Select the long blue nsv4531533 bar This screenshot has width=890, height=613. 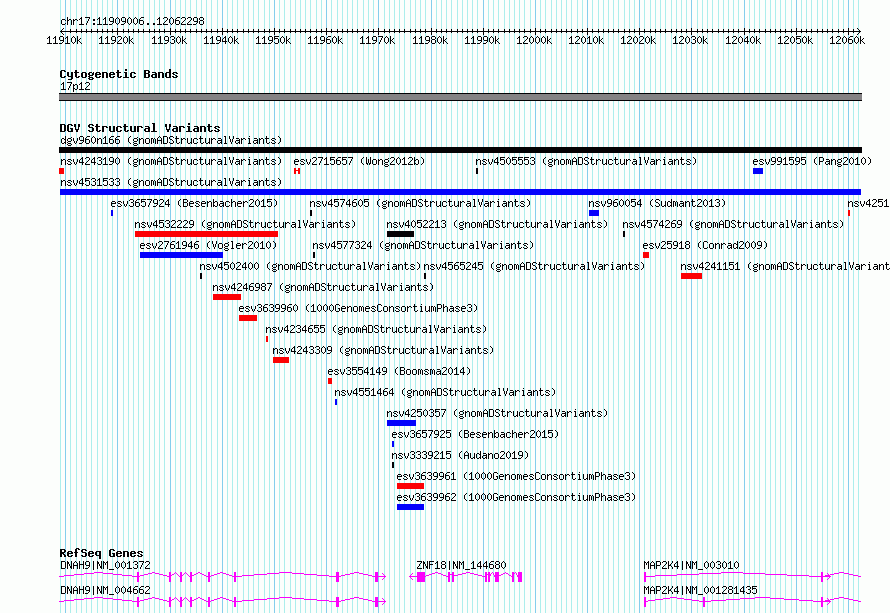[x=460, y=192]
